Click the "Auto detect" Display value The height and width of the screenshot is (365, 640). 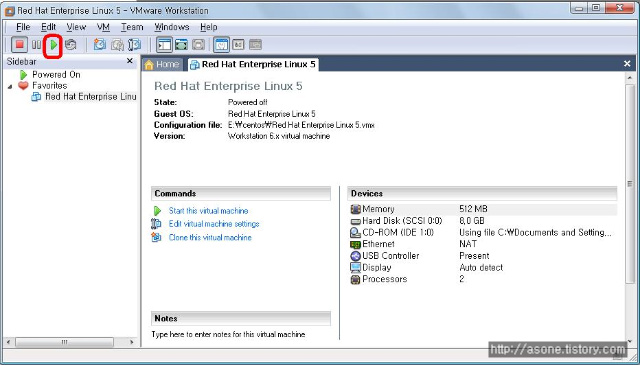[x=481, y=268]
